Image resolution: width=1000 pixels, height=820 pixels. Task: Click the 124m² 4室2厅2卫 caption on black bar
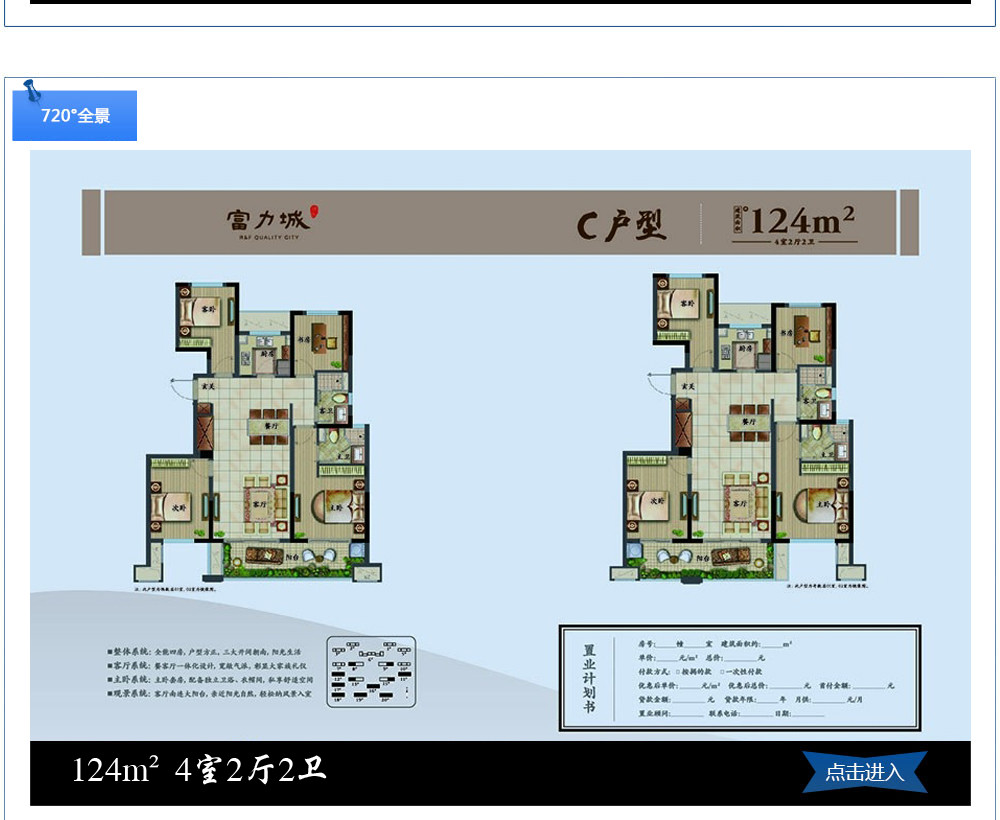(199, 770)
